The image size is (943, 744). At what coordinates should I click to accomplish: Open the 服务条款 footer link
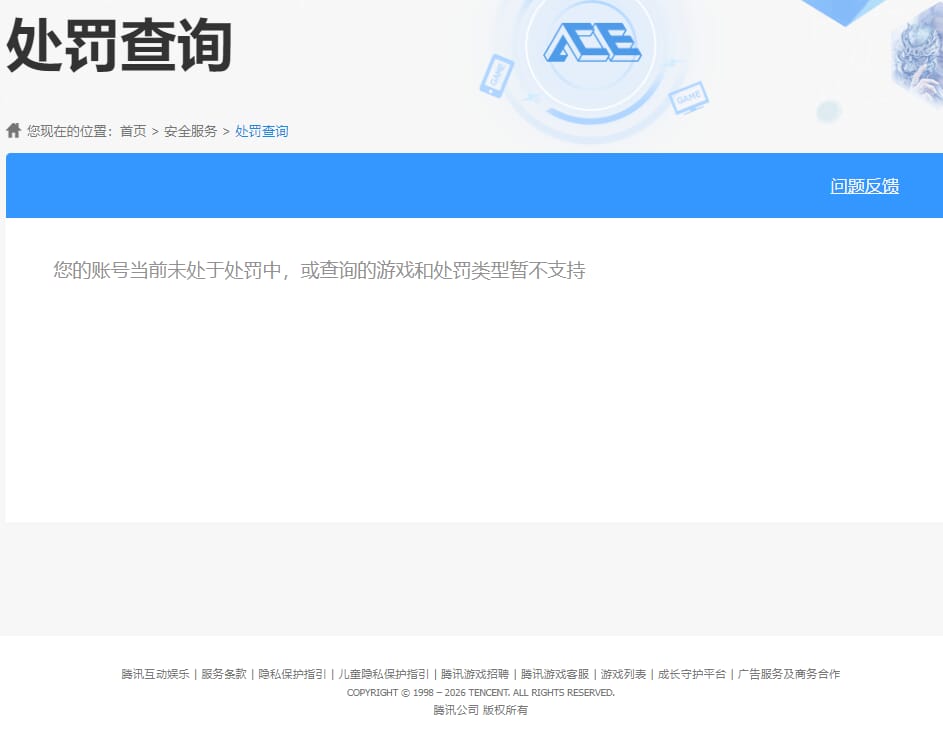click(x=224, y=674)
